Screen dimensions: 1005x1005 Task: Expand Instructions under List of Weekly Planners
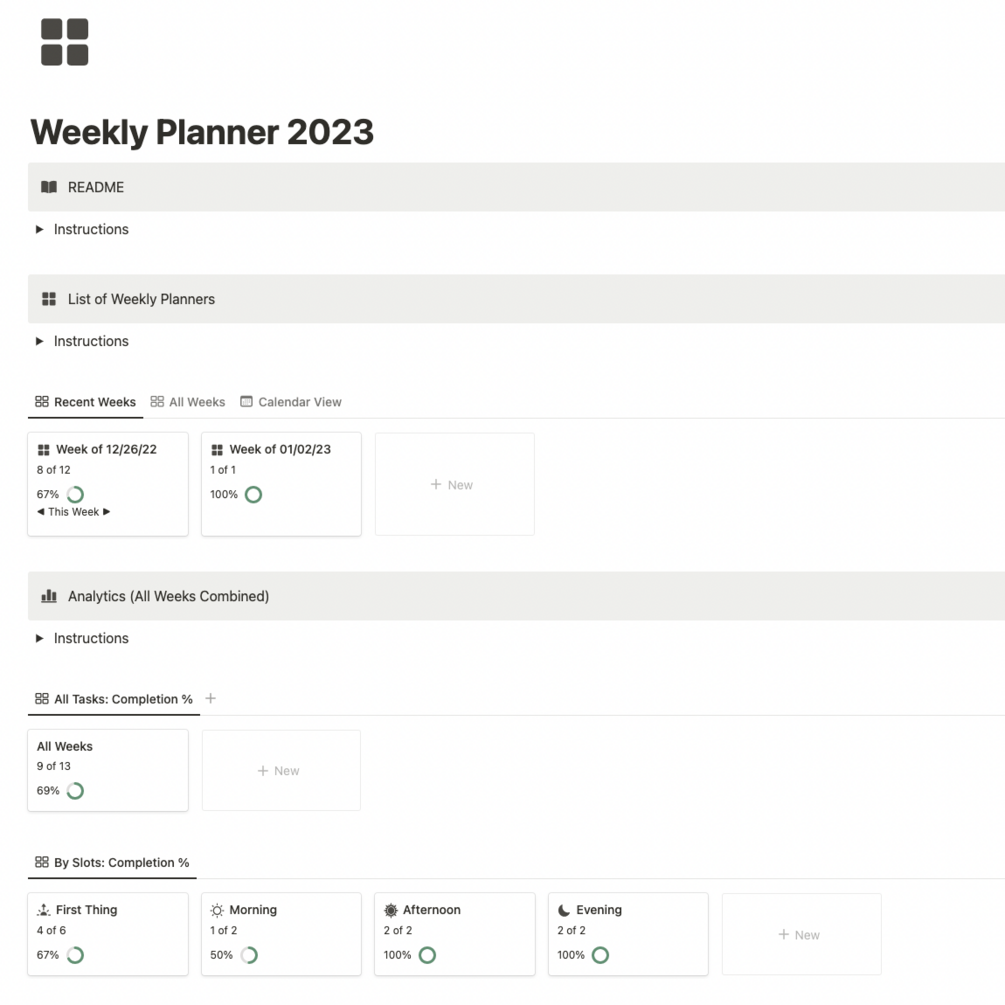40,341
